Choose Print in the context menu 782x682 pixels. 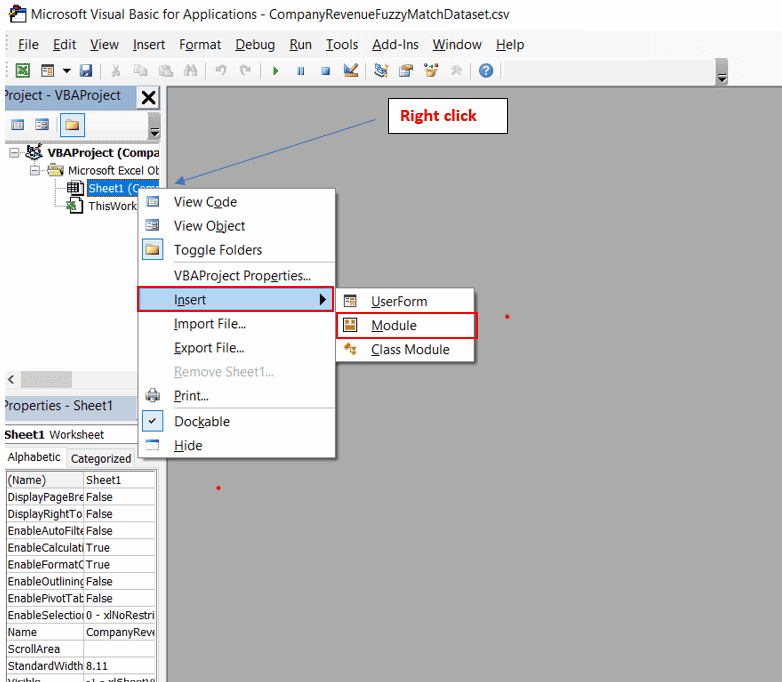(x=237, y=396)
